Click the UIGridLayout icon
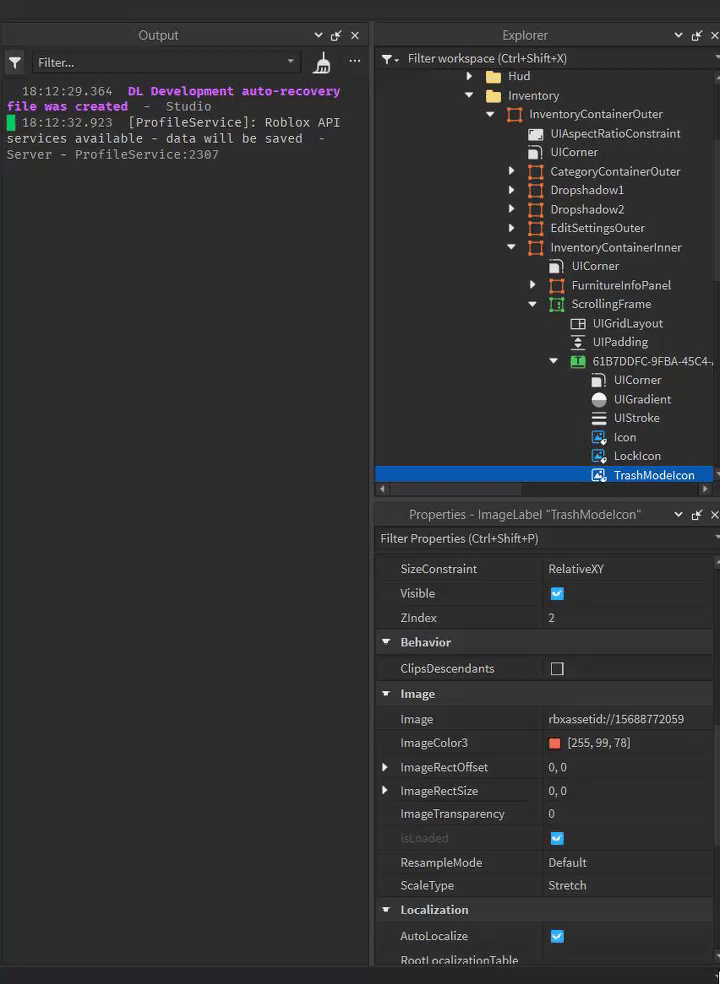Viewport: 720px width, 984px height. [578, 324]
